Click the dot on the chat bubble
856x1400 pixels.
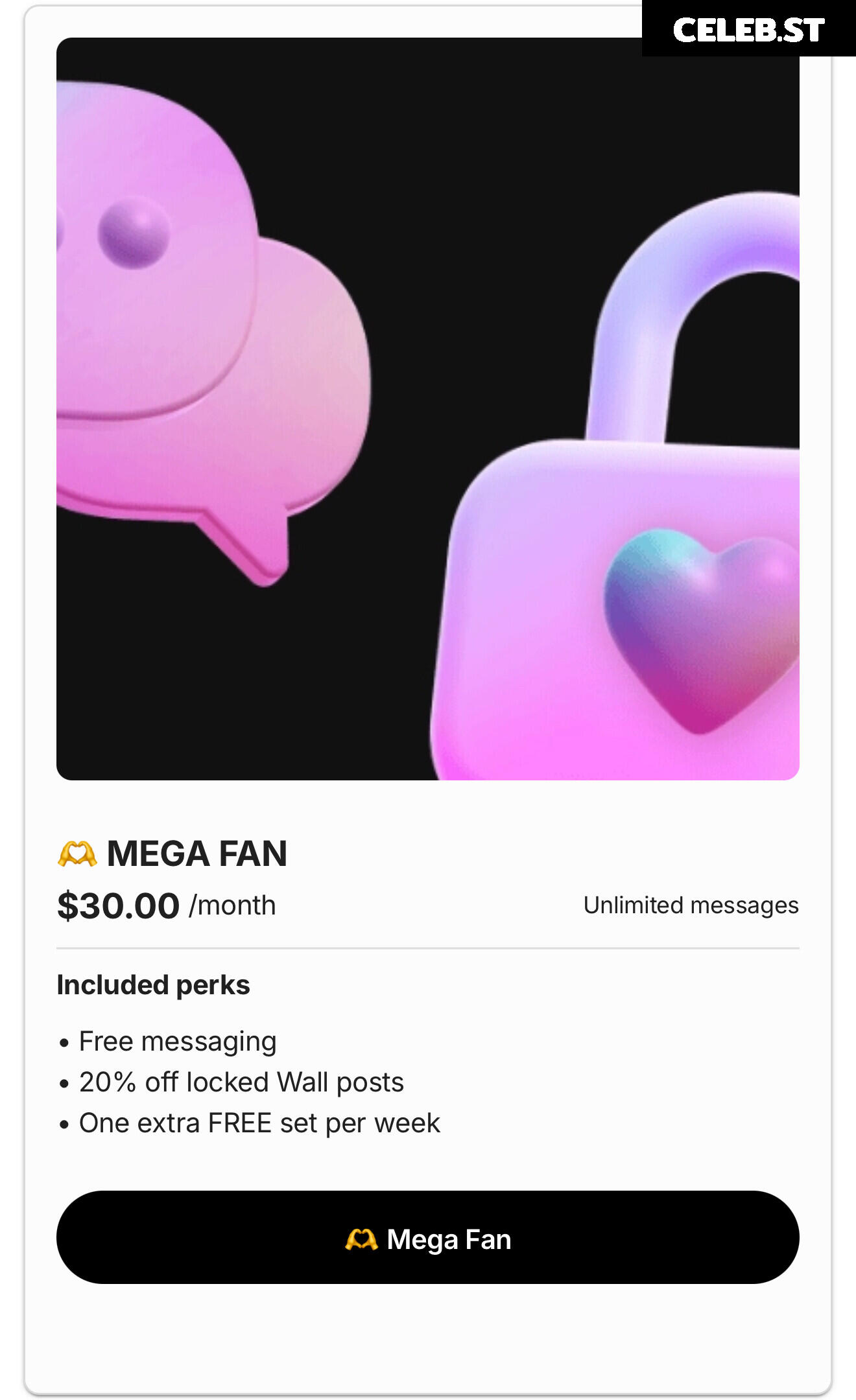point(134,233)
